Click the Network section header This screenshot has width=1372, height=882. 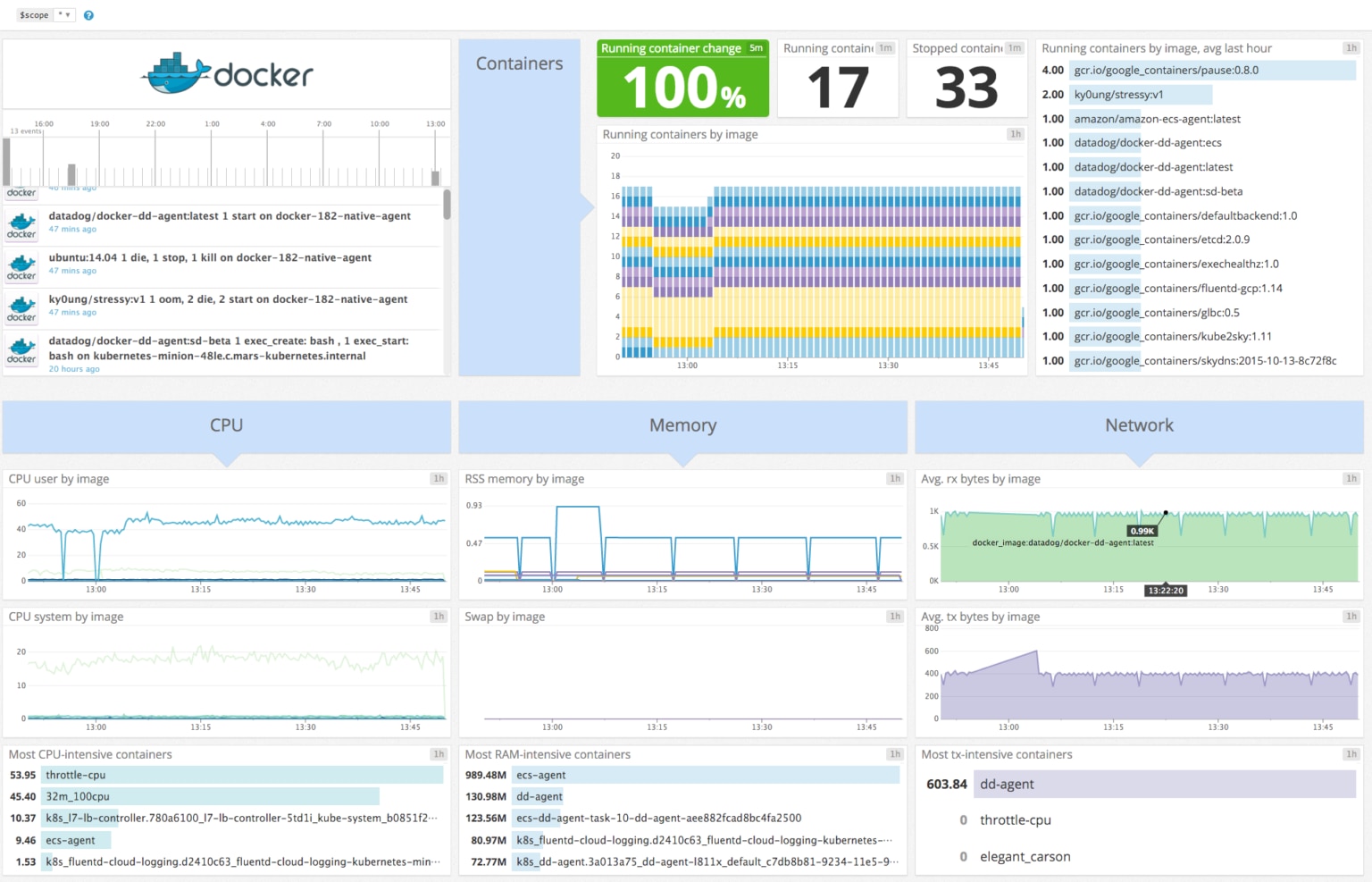(x=1139, y=424)
